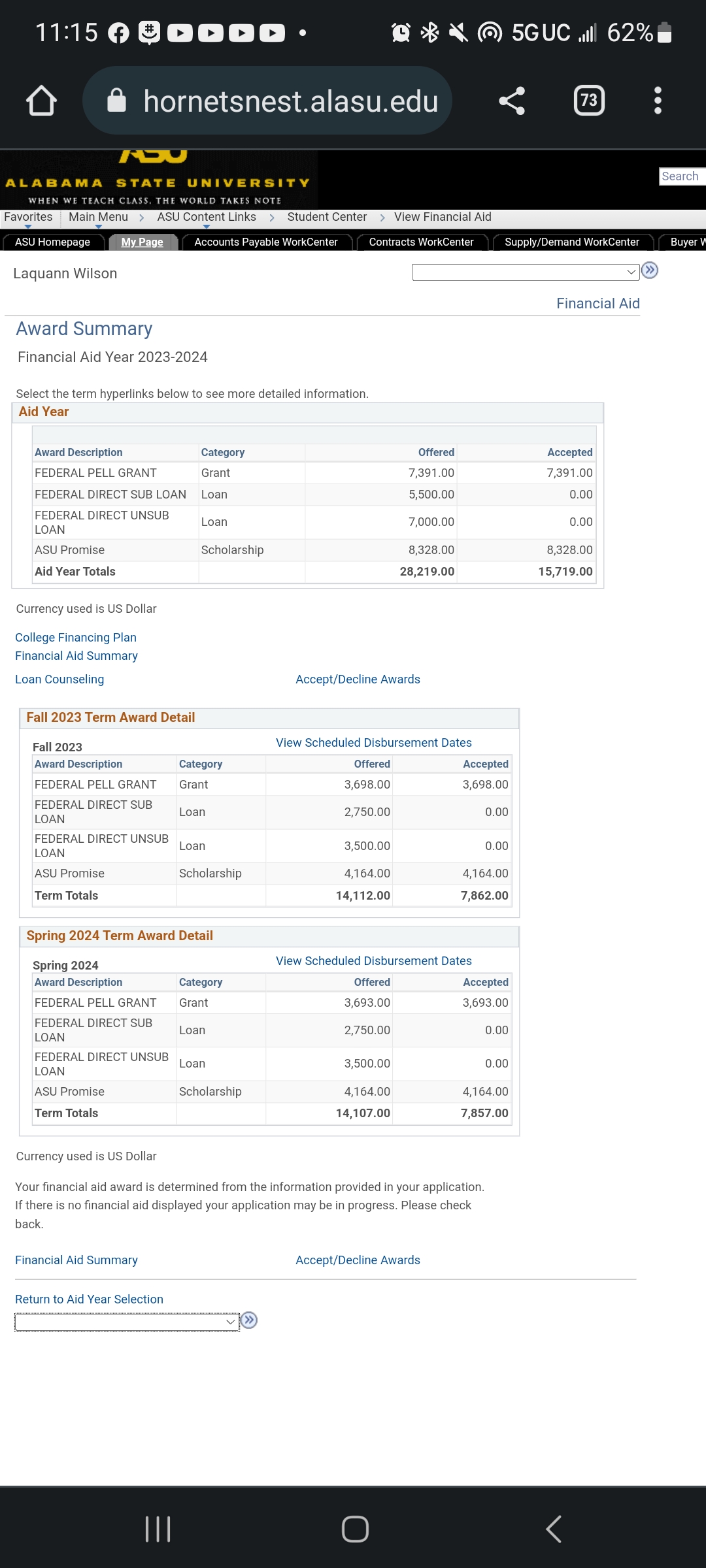
Task: Tap the Android home navigation button
Action: coord(355,1529)
